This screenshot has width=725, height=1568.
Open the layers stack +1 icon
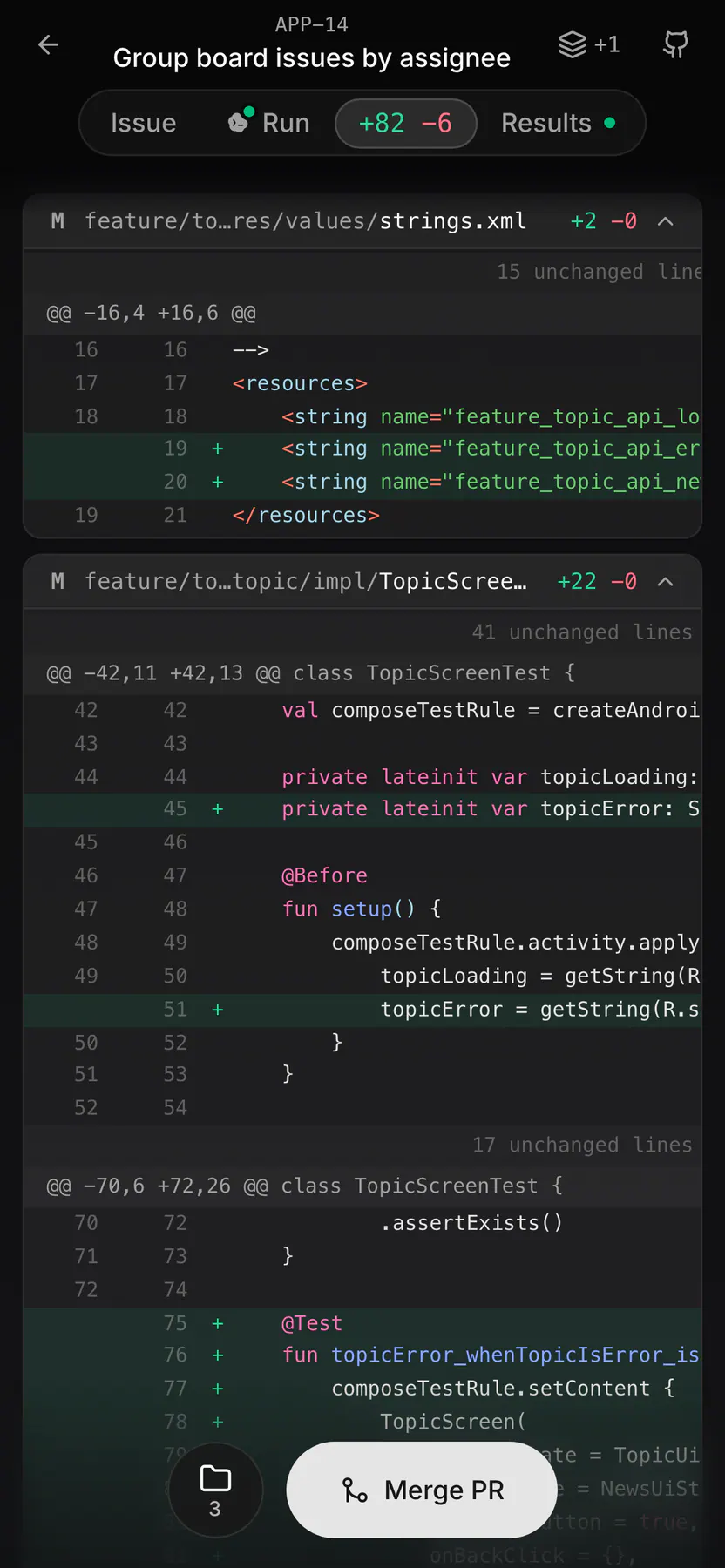(589, 44)
